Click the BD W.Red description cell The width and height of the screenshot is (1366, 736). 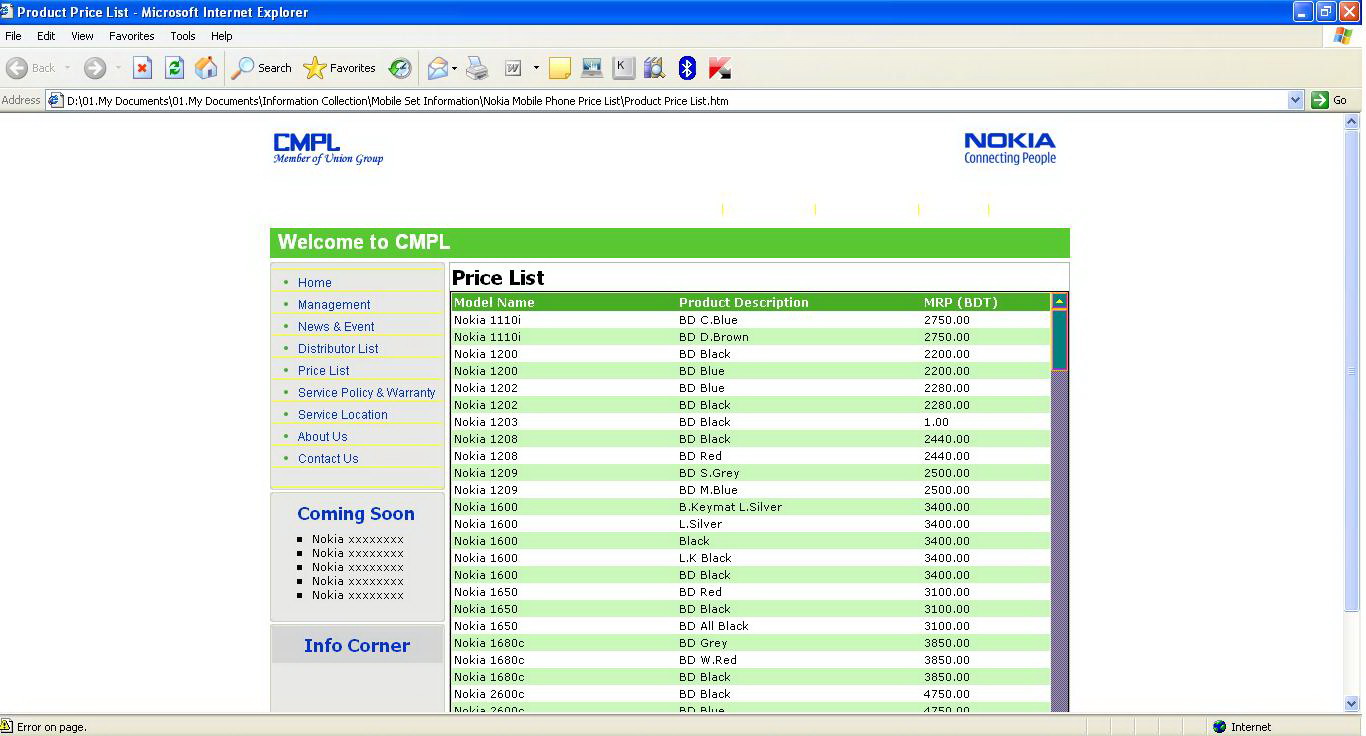tap(707, 660)
